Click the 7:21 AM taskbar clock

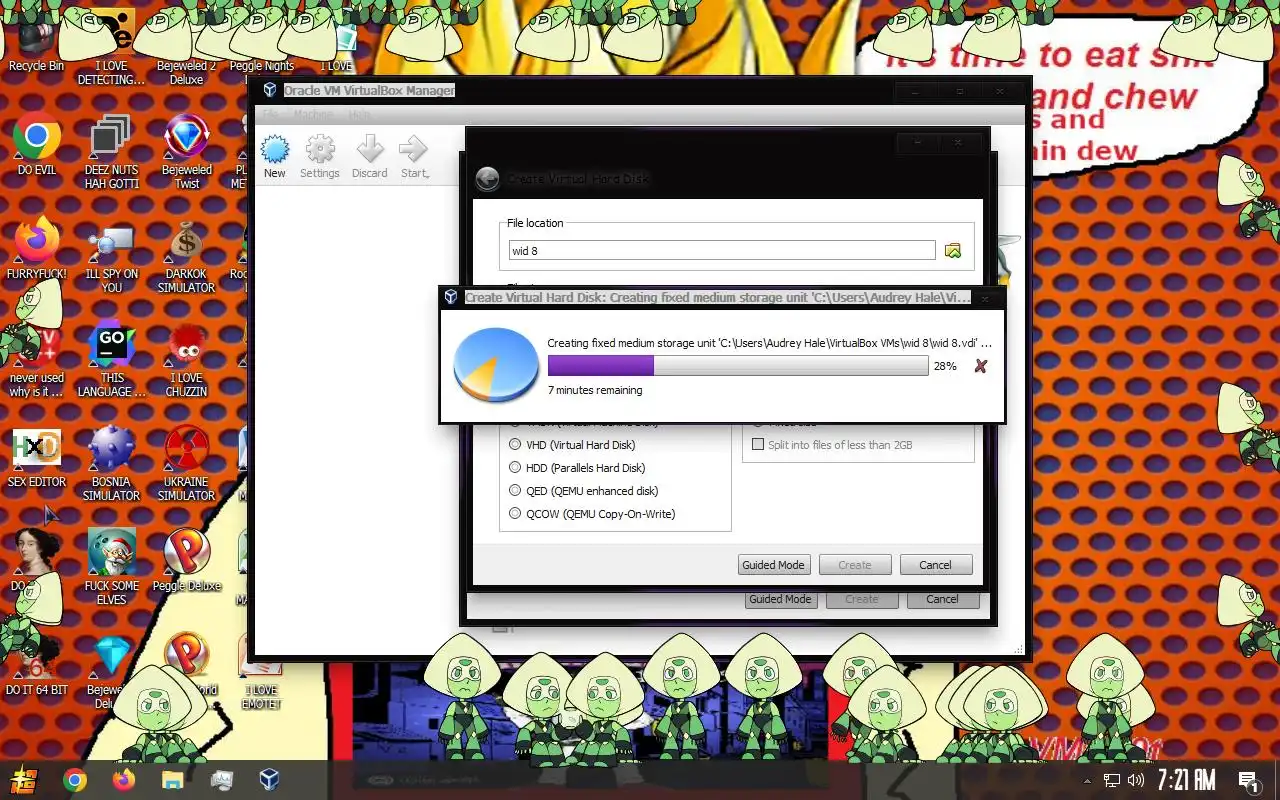(x=1186, y=780)
